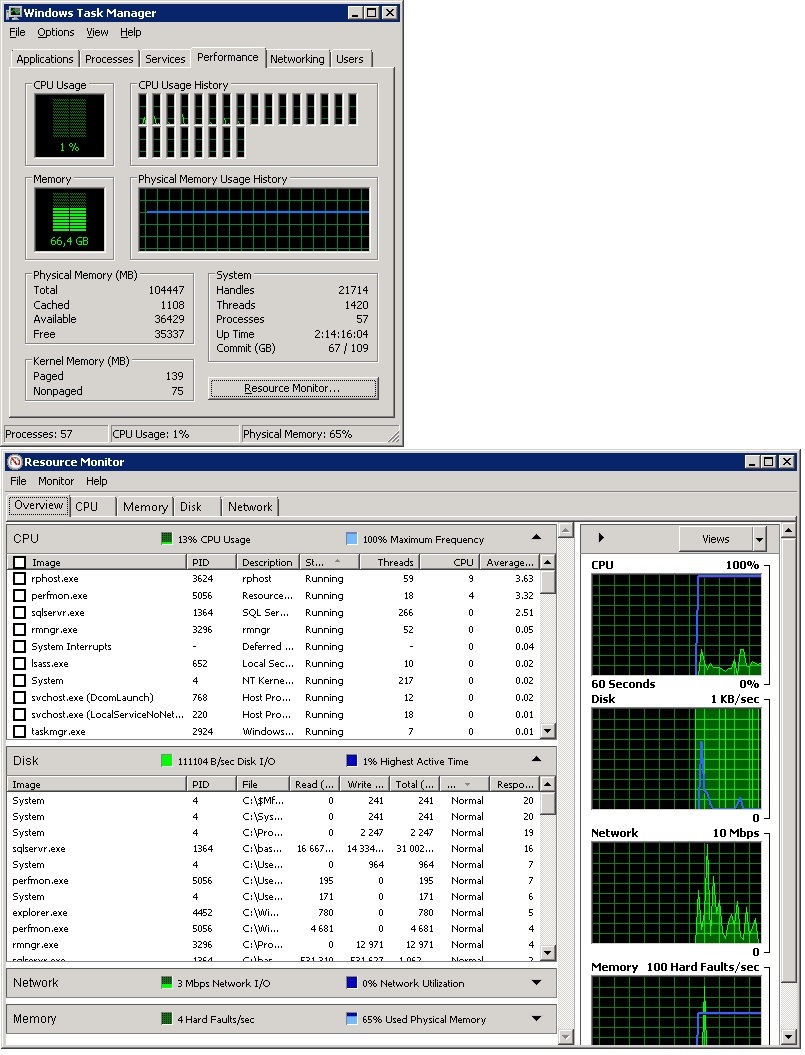Click the CPU scrollbar up arrow
This screenshot has width=805, height=1055.
point(548,562)
